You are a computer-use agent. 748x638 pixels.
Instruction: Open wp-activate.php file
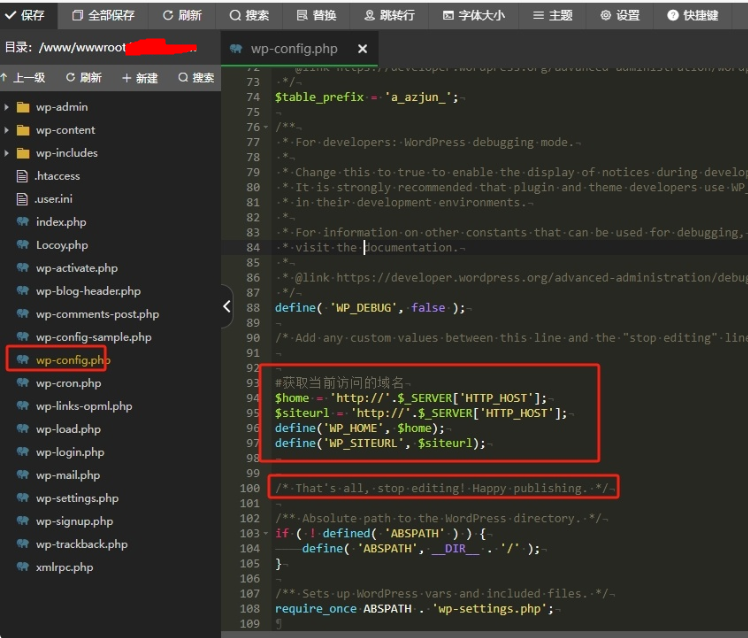tap(77, 268)
